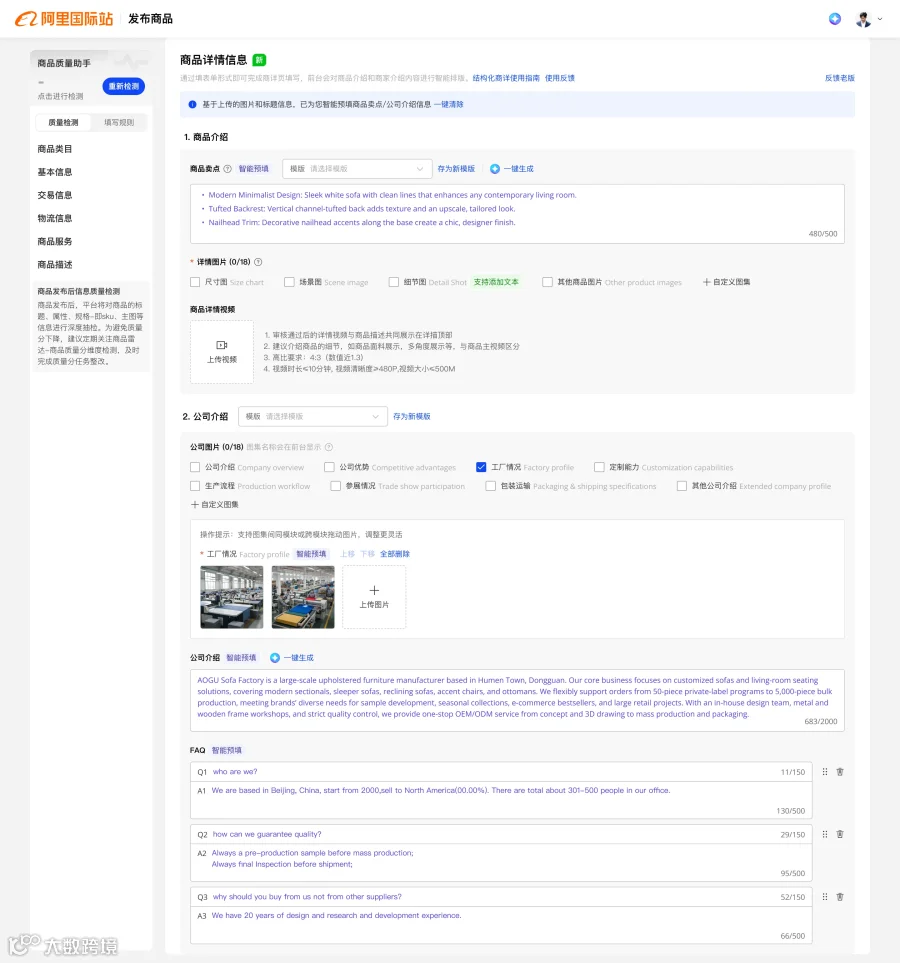This screenshot has width=900, height=963.
Task: Open the 公司介绍 template dropdown
Action: point(313,416)
